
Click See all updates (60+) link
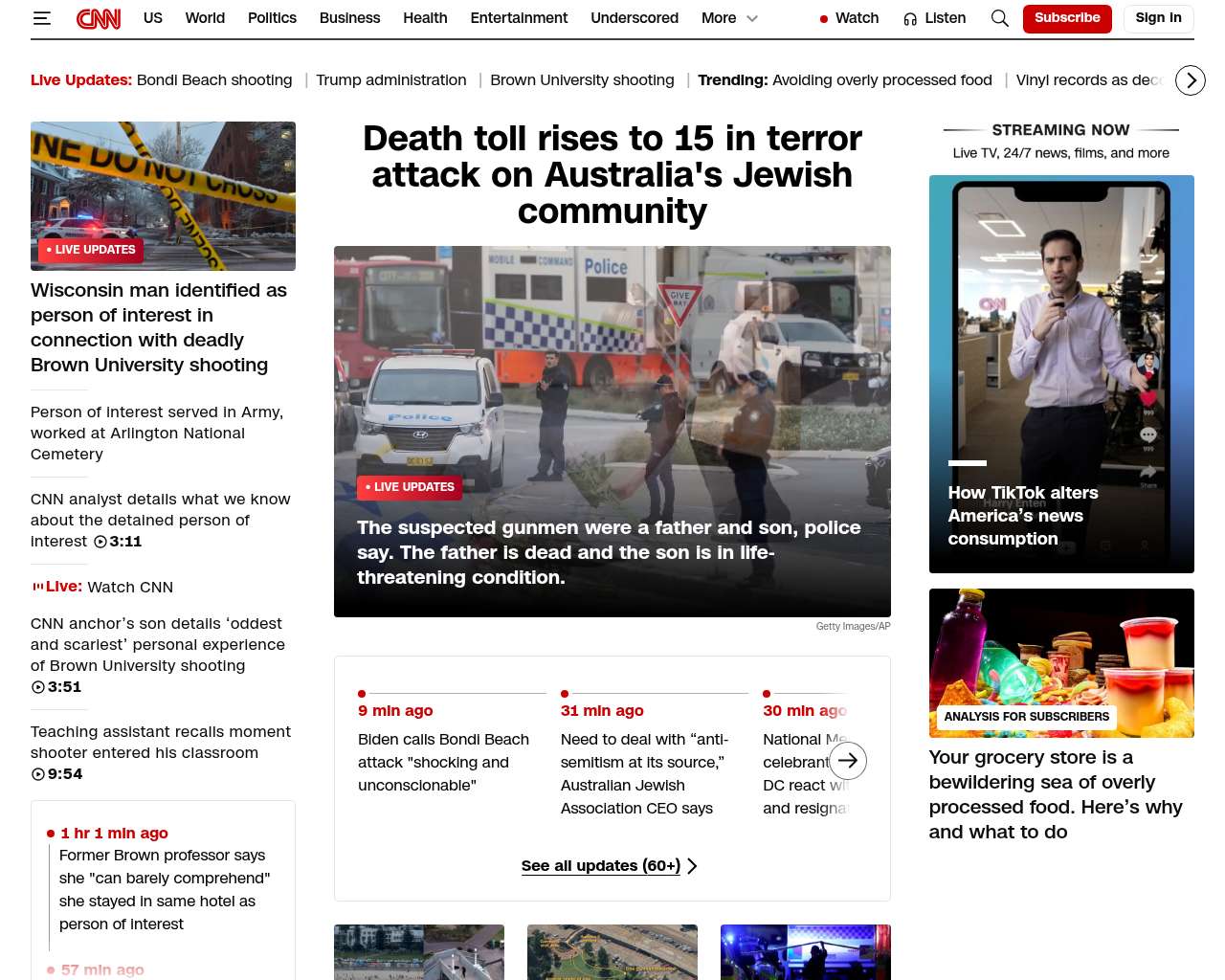click(x=601, y=866)
